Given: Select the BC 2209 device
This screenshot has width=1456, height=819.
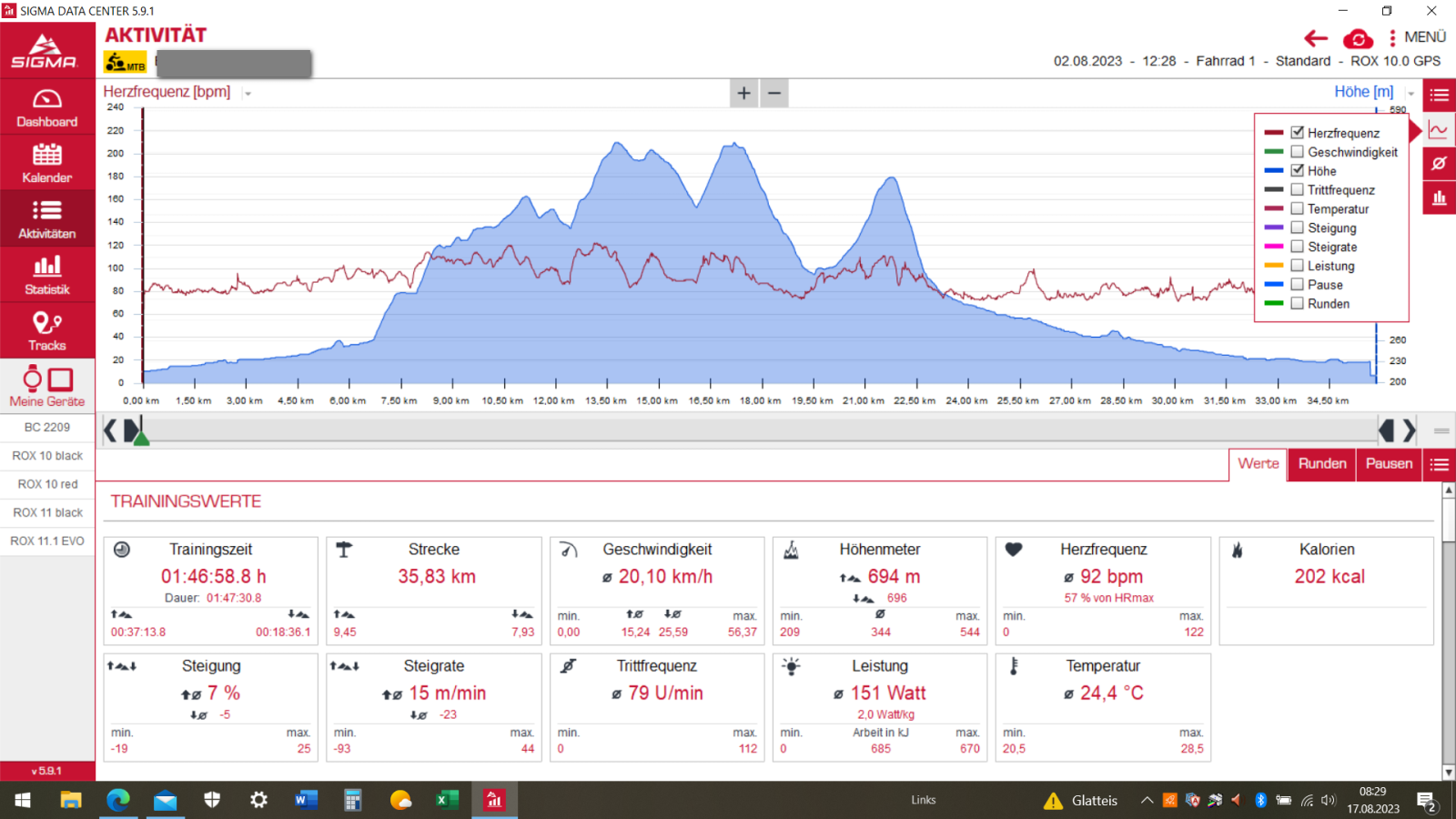Looking at the screenshot, I should tap(47, 427).
